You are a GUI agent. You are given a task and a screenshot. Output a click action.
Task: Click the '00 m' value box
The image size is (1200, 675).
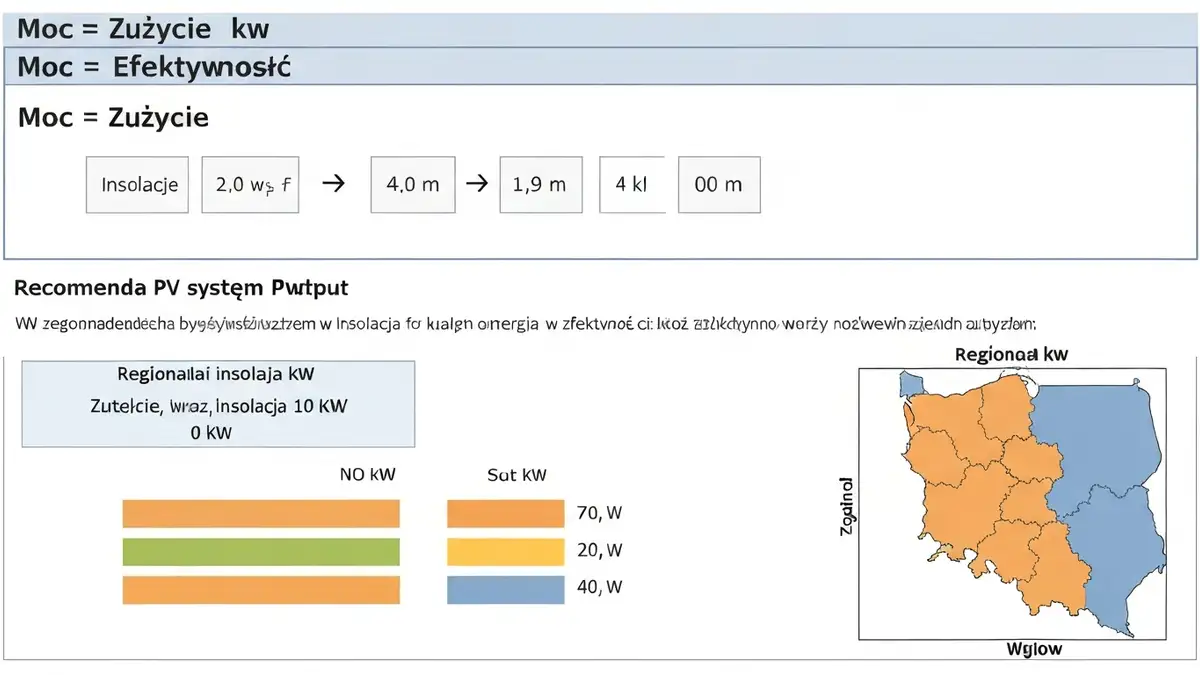click(719, 184)
